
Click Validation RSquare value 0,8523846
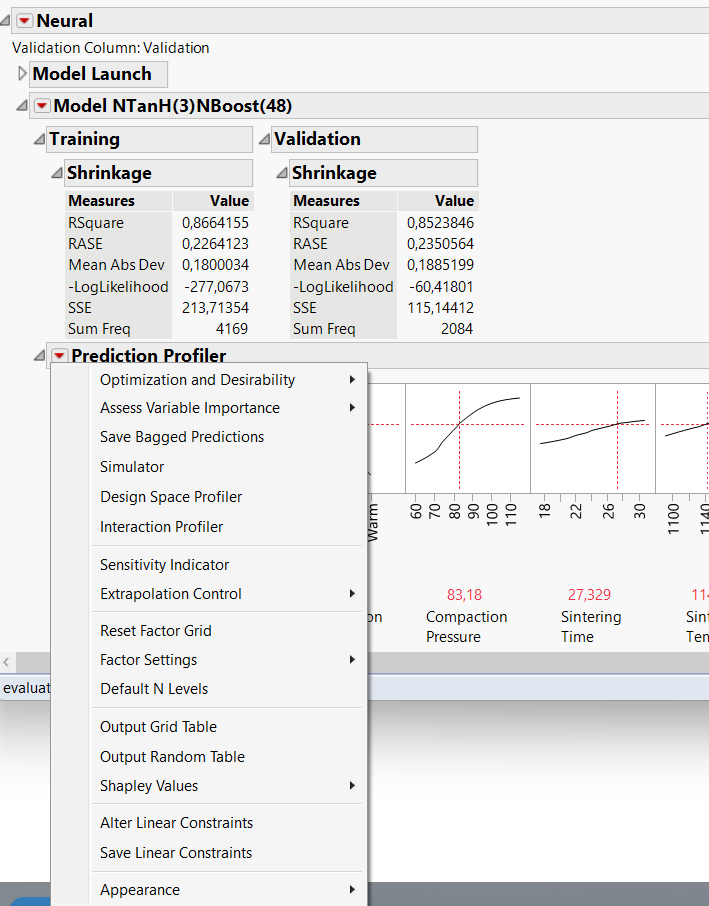click(440, 222)
